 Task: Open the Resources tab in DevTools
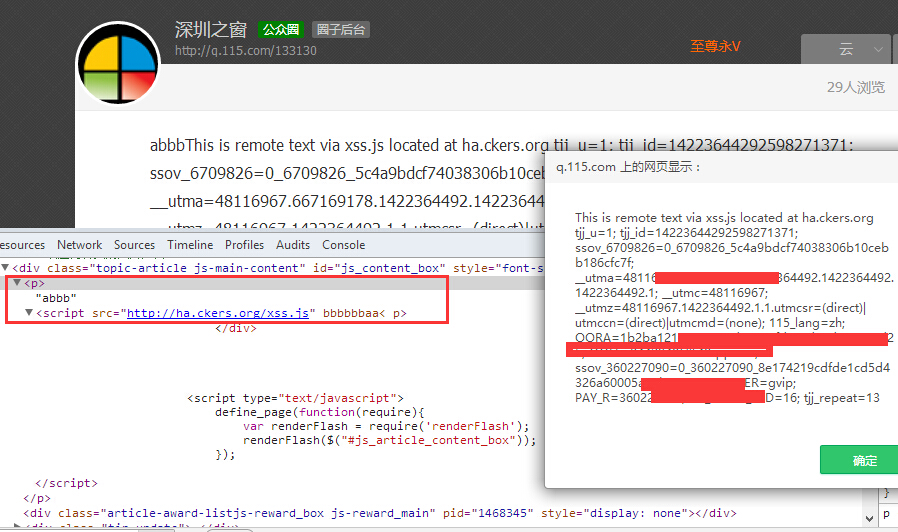22,245
